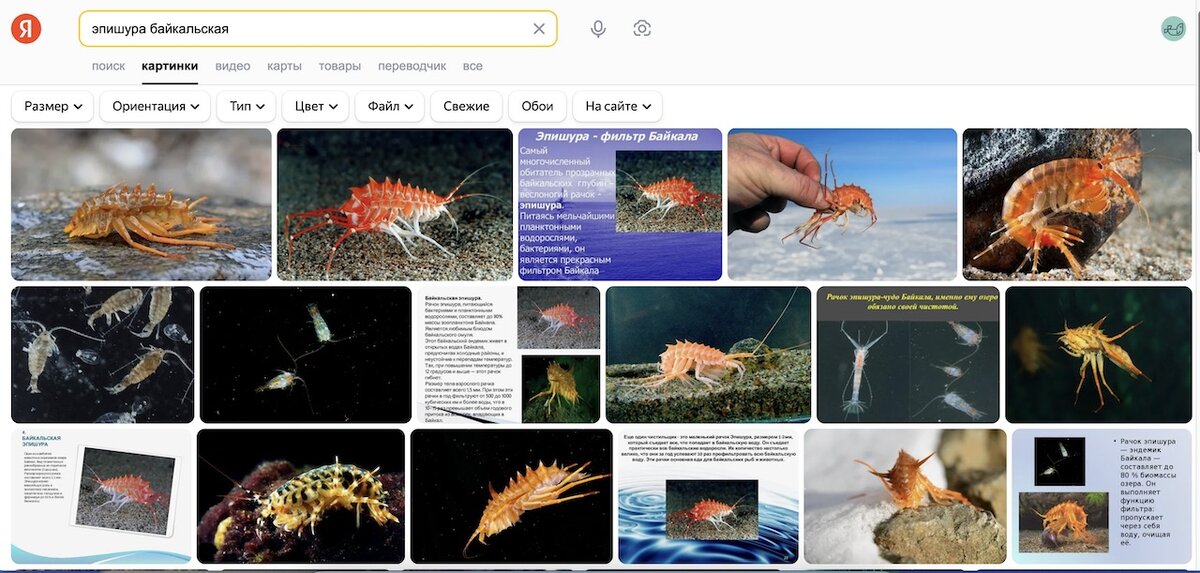Open the pale orange amphipod in aquarium photo
Viewport: 1200px width, 573px height.
tap(708, 355)
